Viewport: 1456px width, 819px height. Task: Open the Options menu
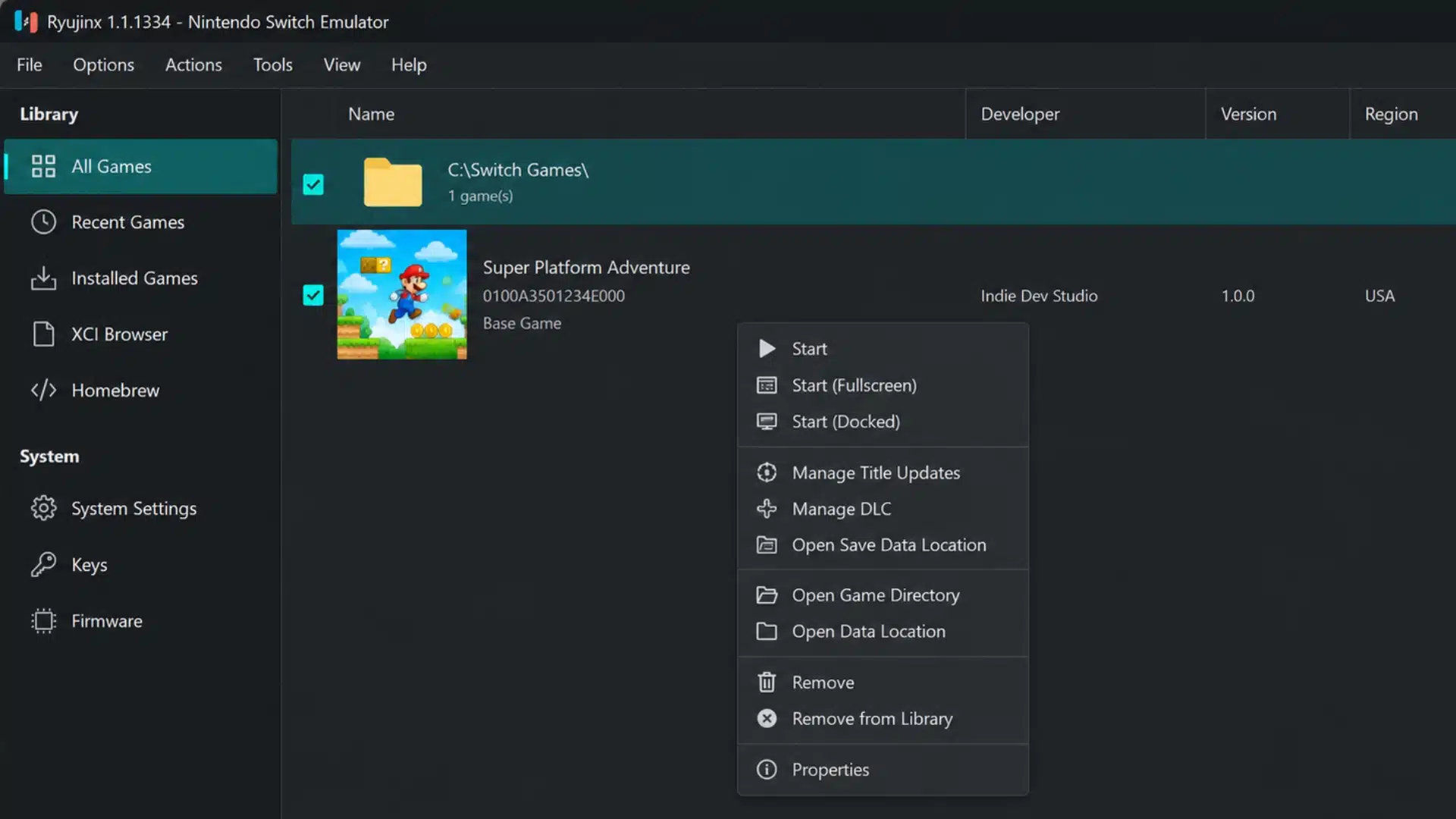coord(103,65)
